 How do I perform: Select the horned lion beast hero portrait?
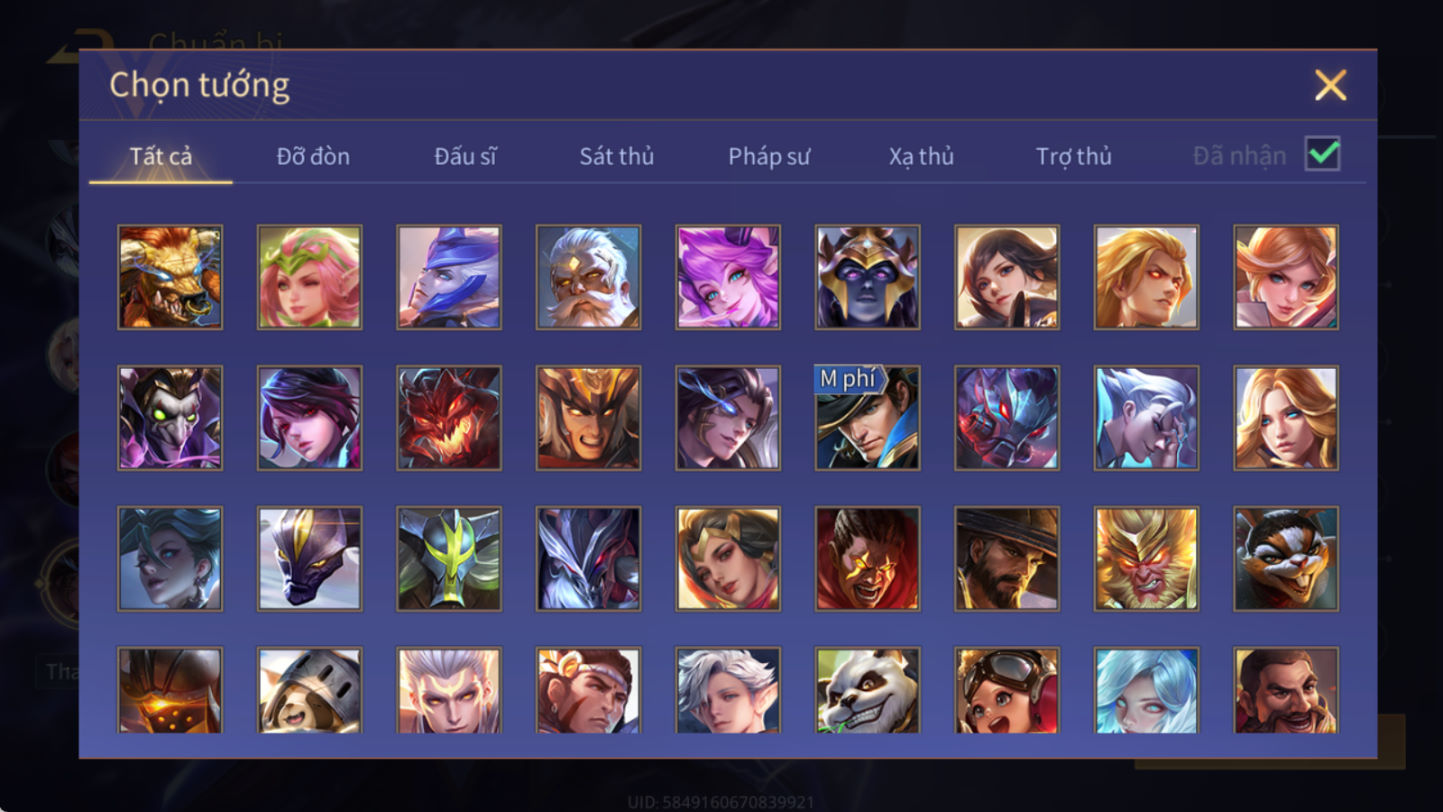click(x=170, y=277)
